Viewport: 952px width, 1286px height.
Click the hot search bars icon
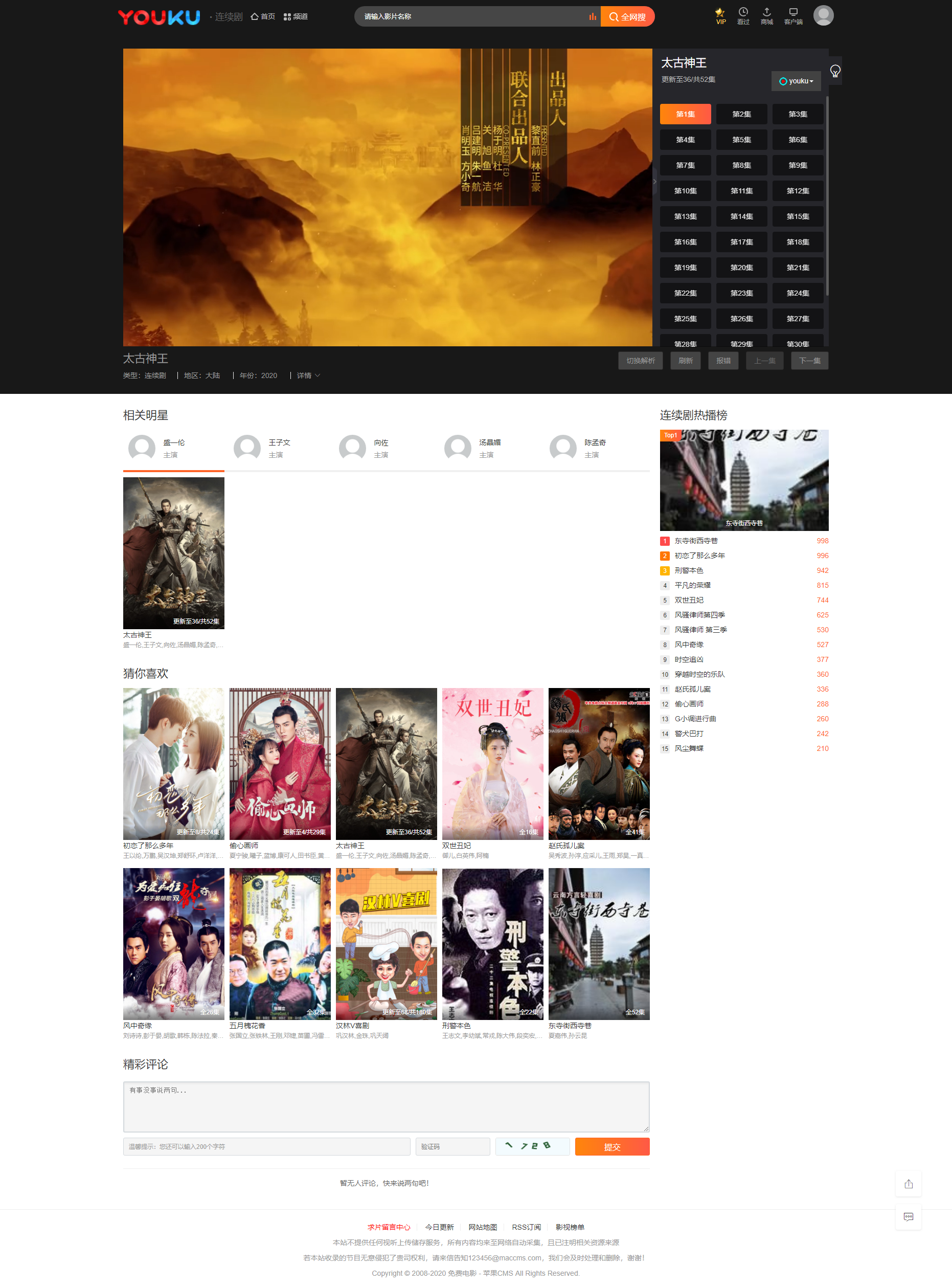tap(593, 16)
